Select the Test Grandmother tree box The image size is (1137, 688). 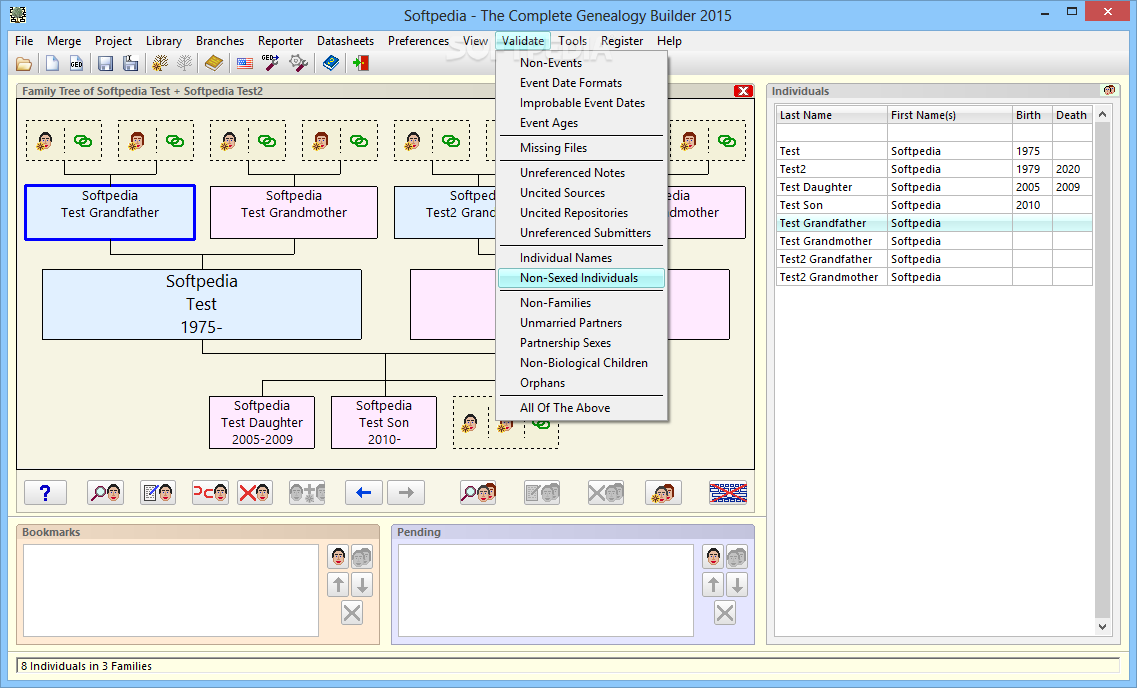[x=294, y=212]
